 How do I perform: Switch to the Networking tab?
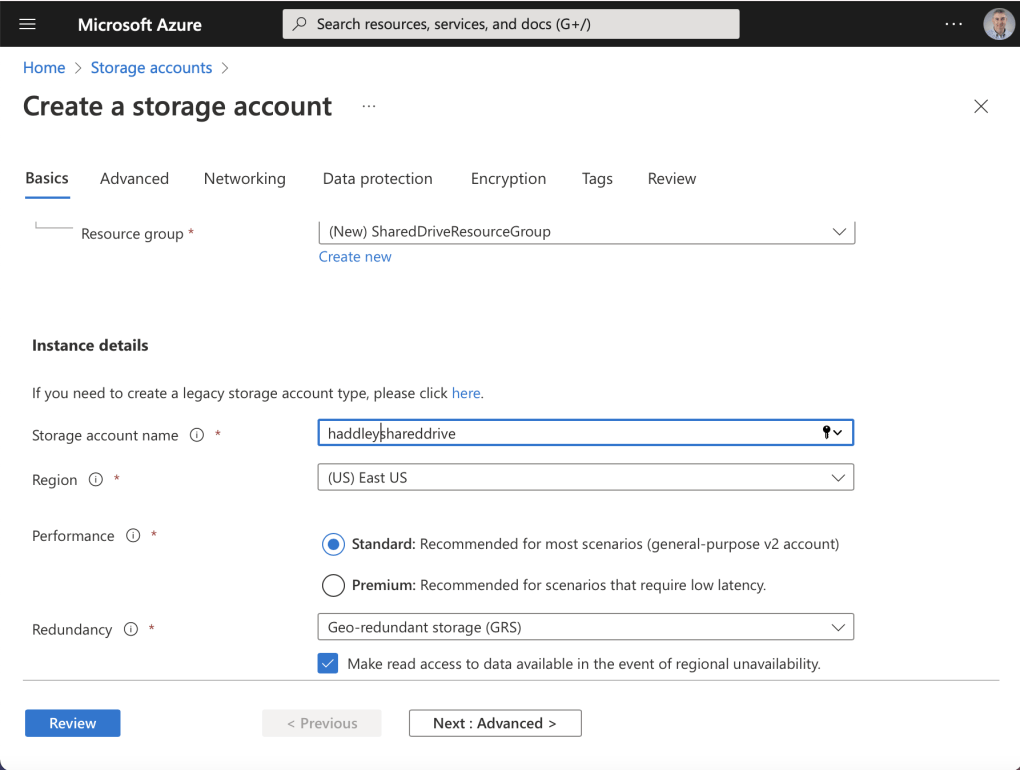tap(244, 179)
